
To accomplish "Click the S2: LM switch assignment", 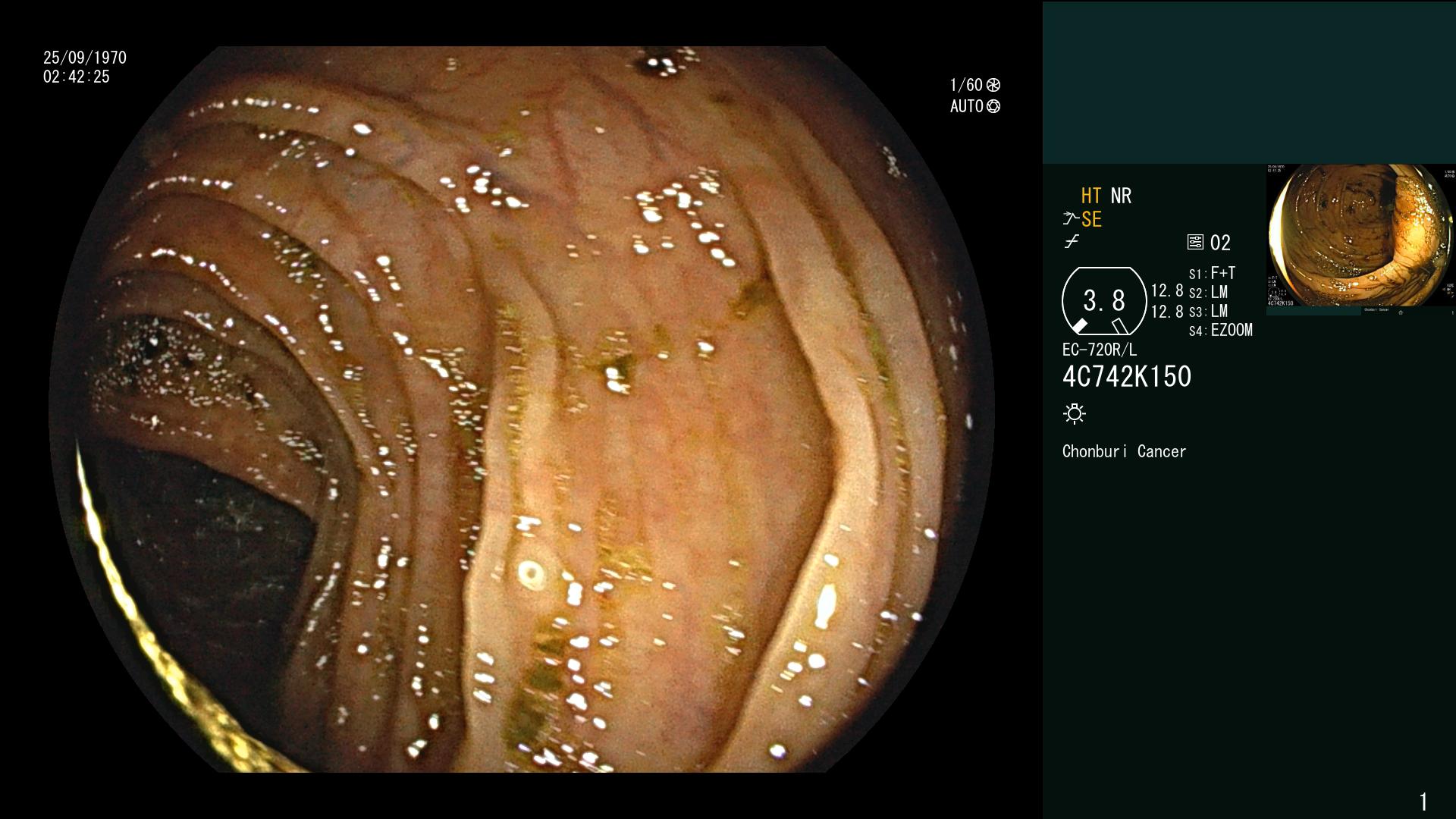I will click(1208, 292).
